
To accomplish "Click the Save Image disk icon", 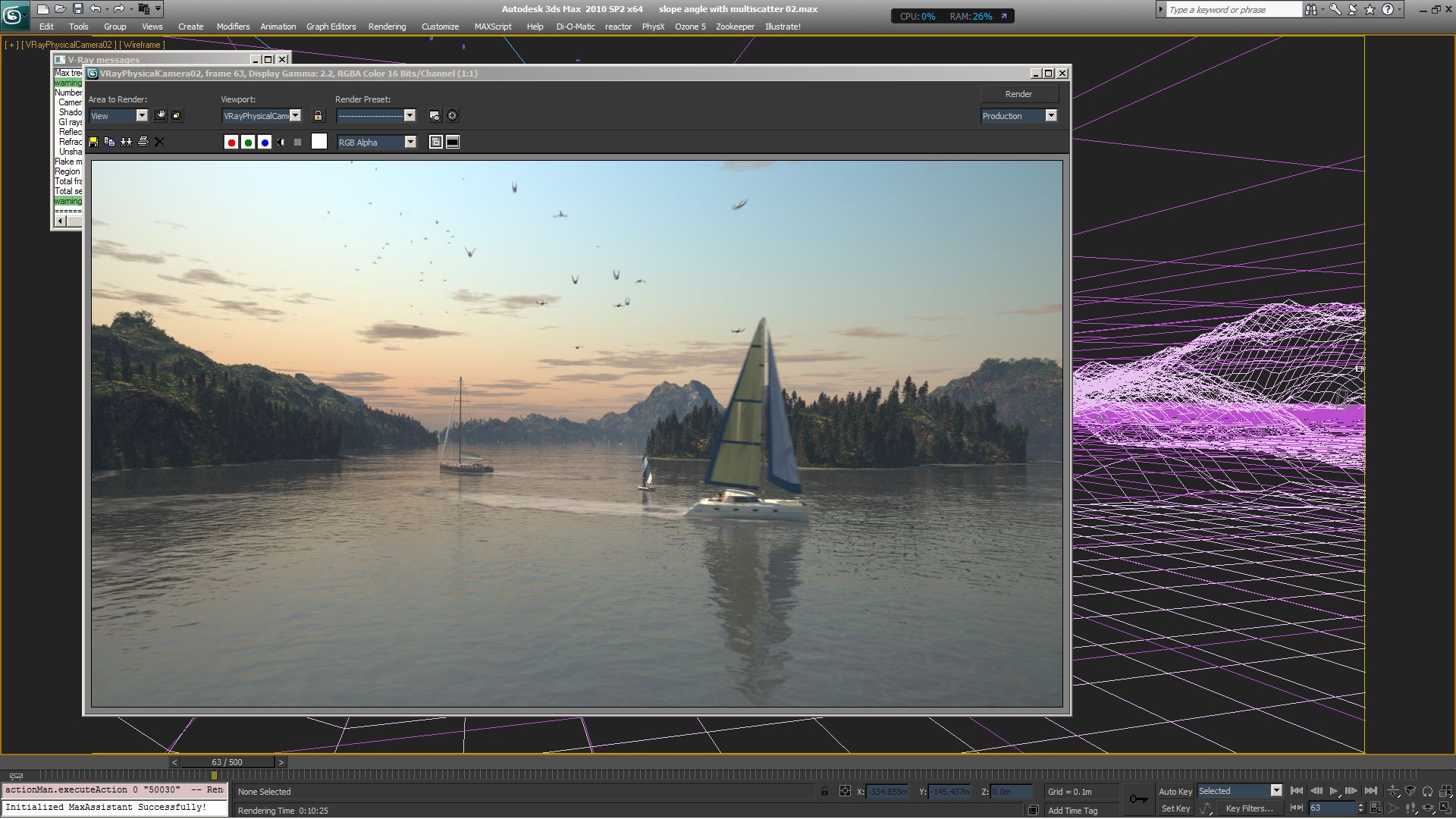I will [x=93, y=142].
